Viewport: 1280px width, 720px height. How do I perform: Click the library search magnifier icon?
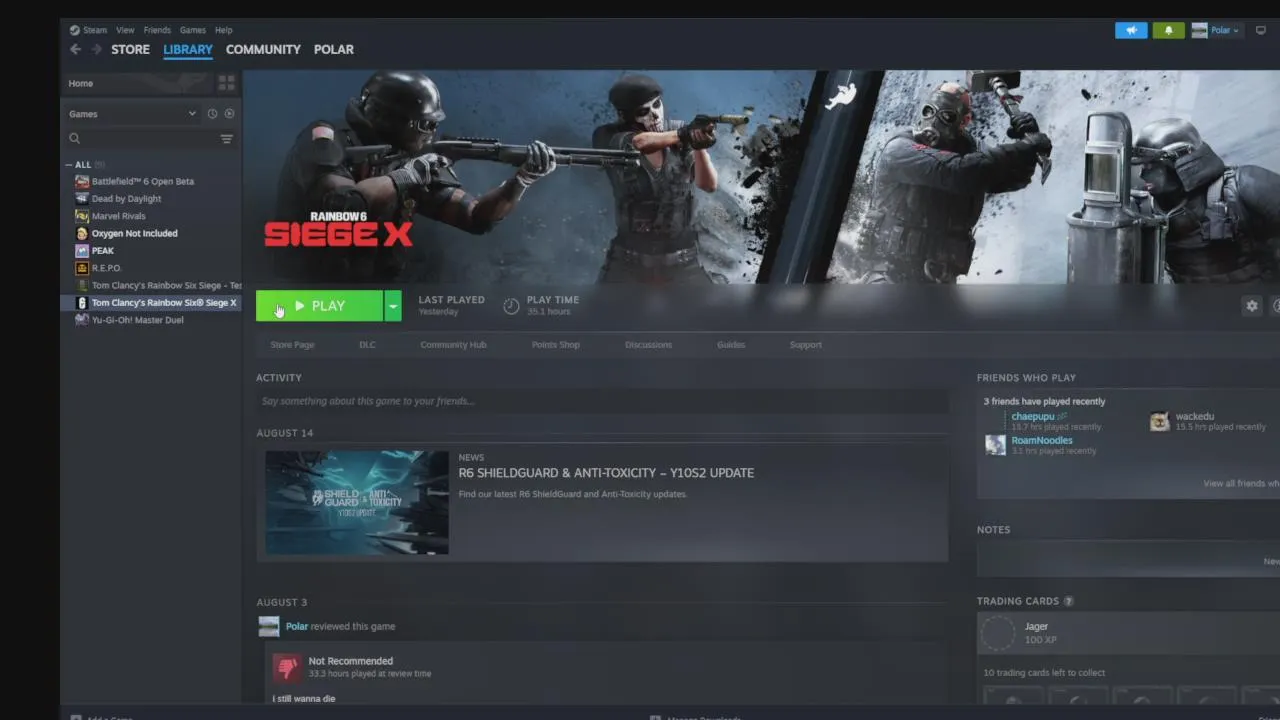coord(75,139)
